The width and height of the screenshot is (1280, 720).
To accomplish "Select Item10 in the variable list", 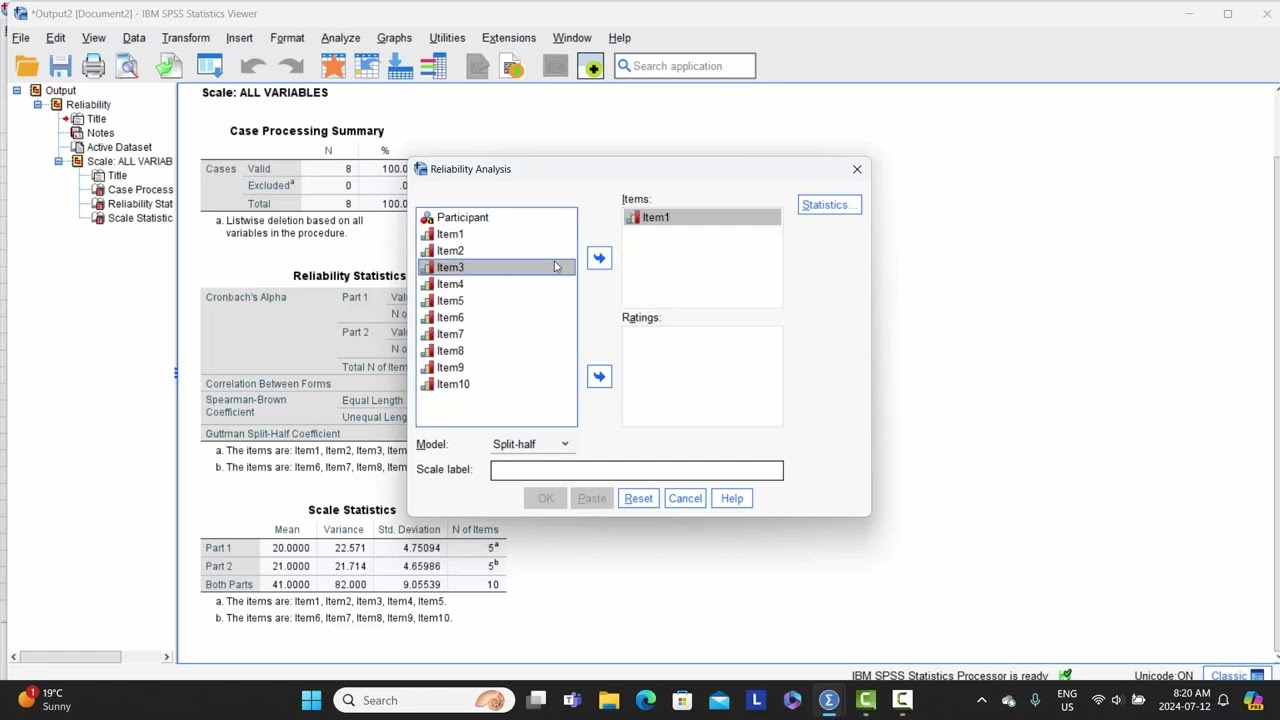I will [496, 384].
